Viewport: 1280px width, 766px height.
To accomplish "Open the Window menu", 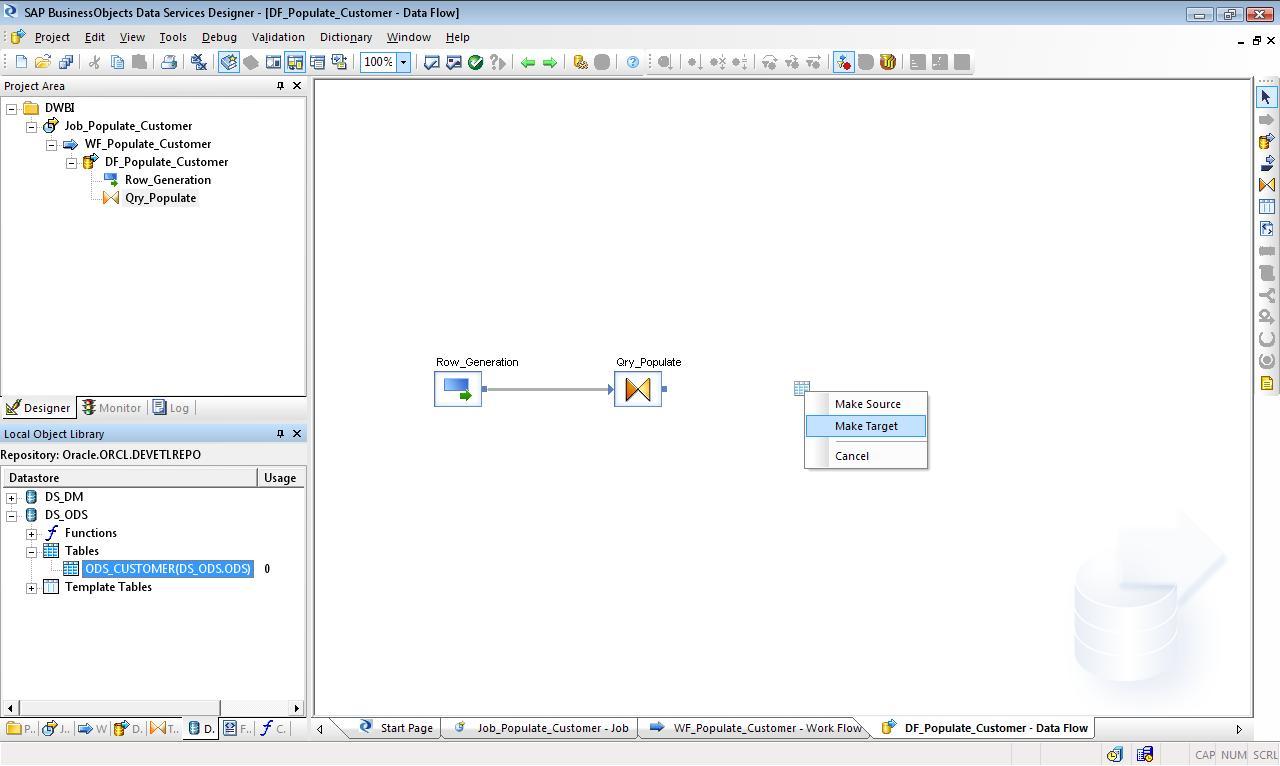I will [409, 37].
